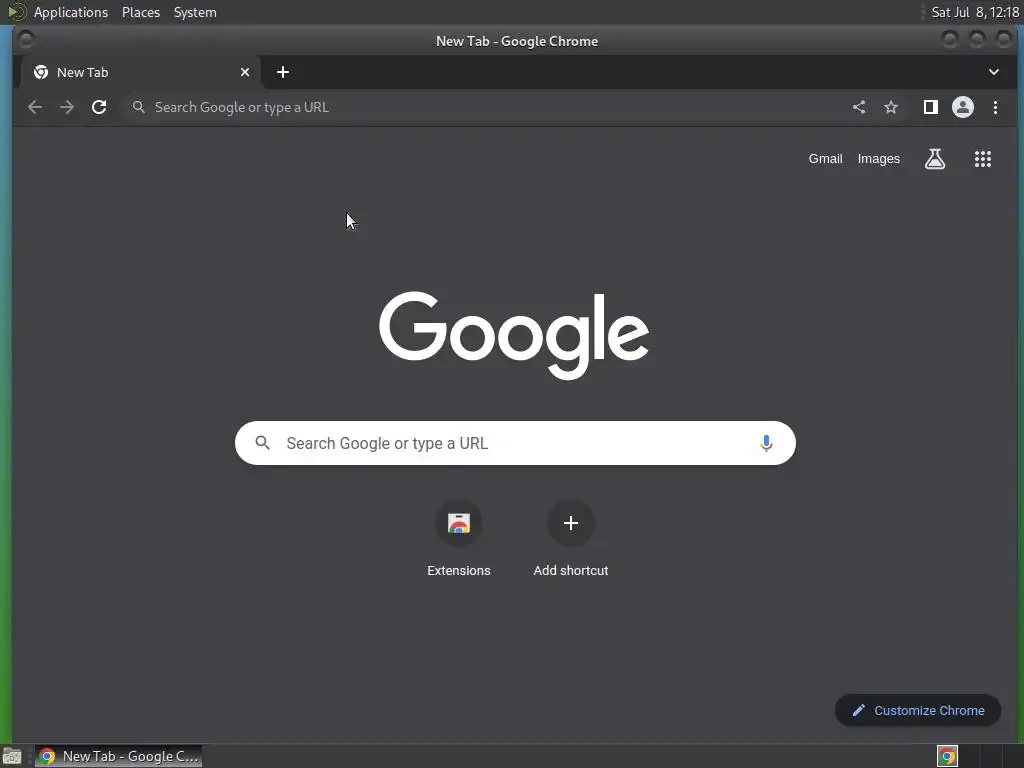The width and height of the screenshot is (1024, 768).
Task: Open the System menu
Action: 195,12
